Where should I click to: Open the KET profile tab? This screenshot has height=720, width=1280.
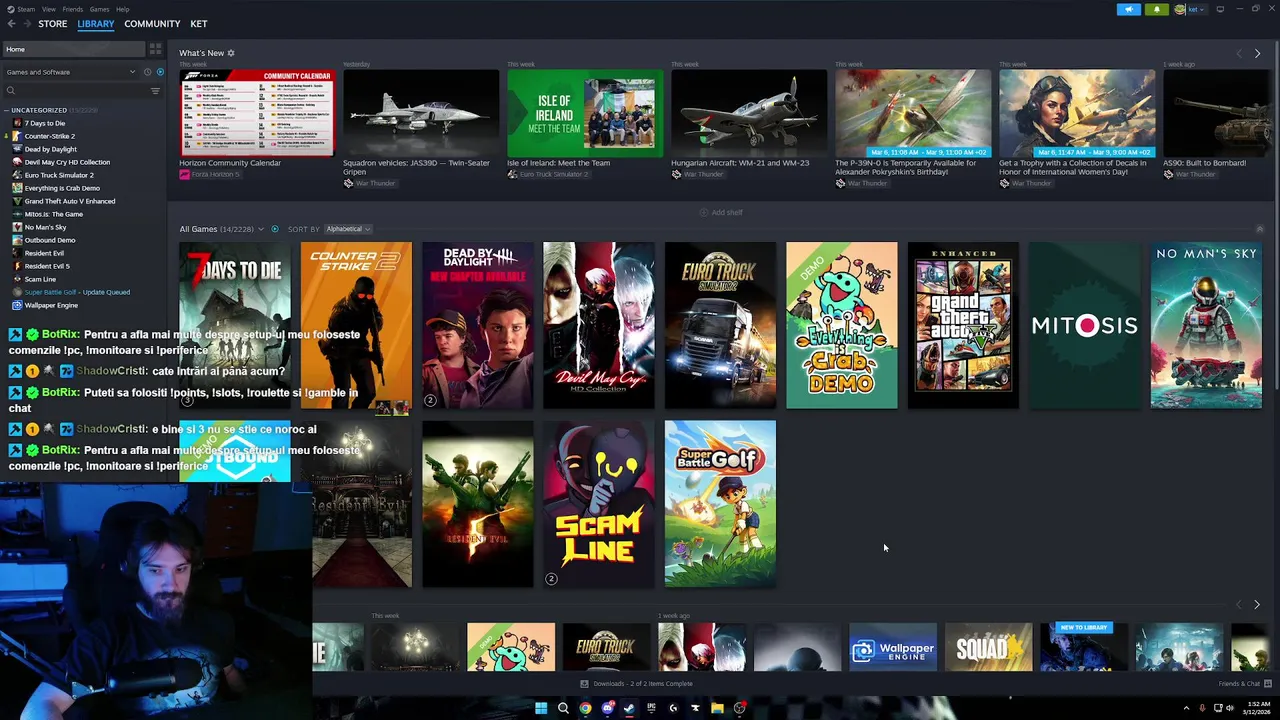(199, 24)
